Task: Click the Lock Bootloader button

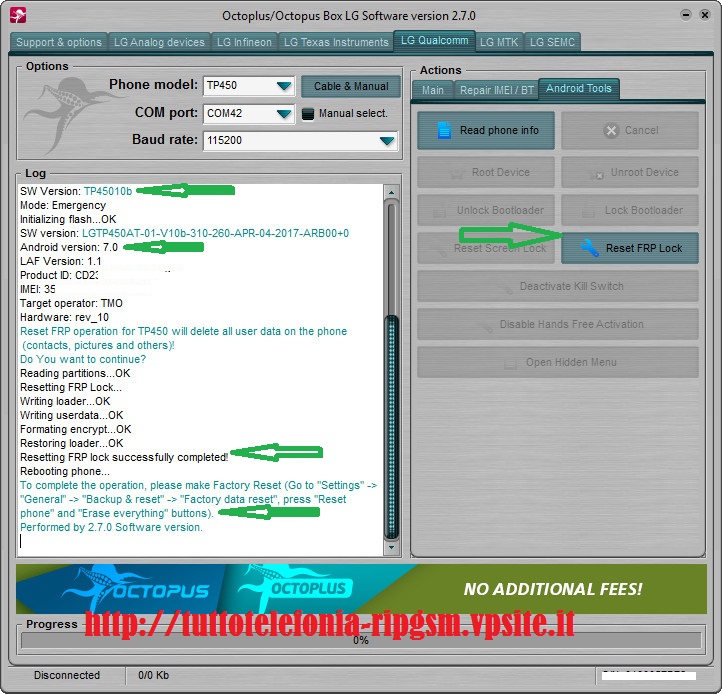Action: [x=630, y=210]
